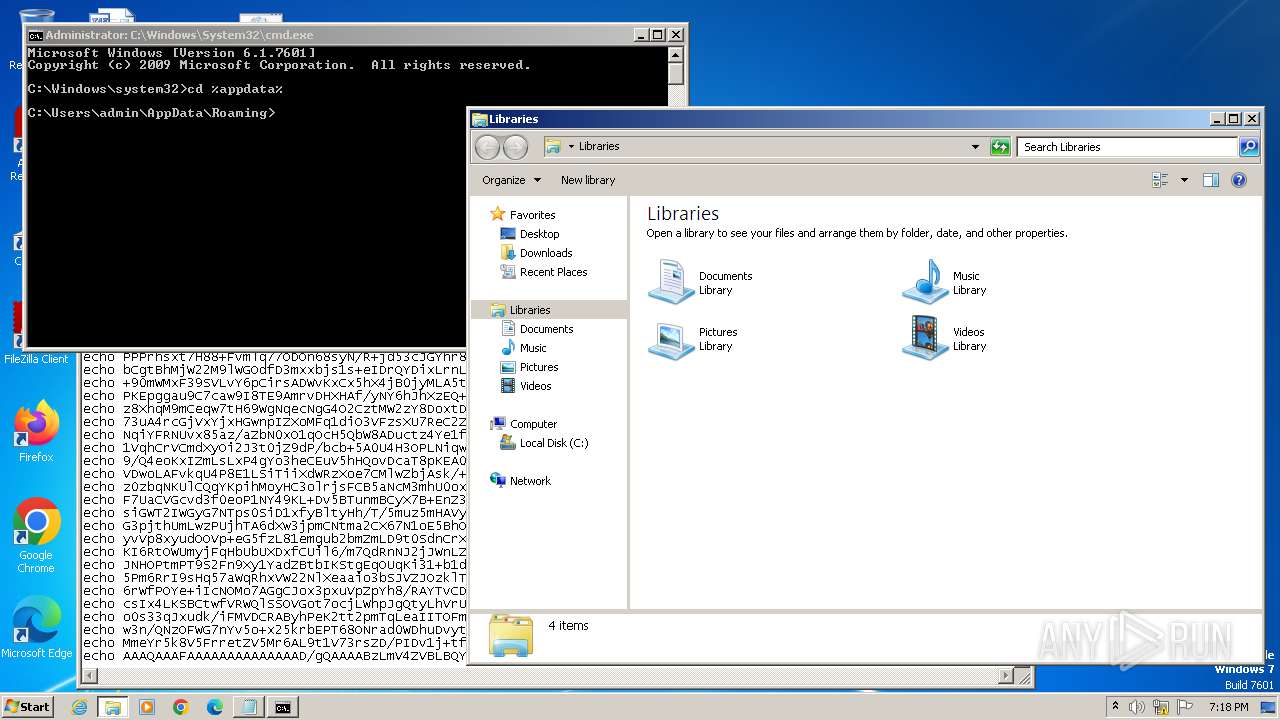The image size is (1280, 720).
Task: Click the Forward arrow in Libraries window
Action: (x=515, y=147)
